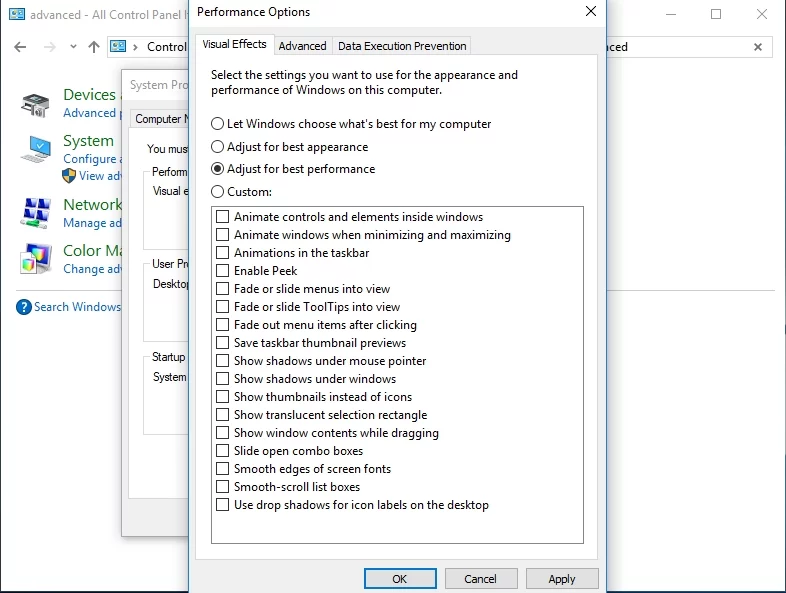Check Show thumbnails instead of icons
Screen dimensions: 786x593
(314, 397)
